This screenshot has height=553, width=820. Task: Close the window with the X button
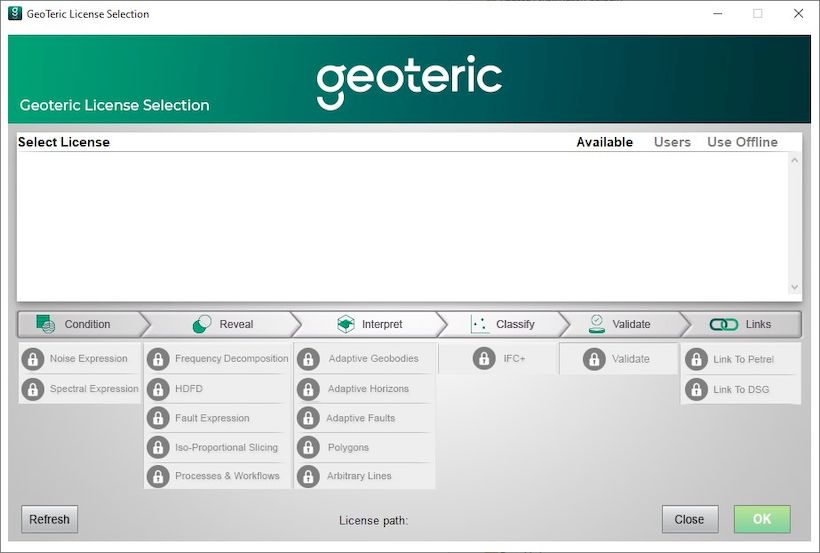(x=799, y=14)
